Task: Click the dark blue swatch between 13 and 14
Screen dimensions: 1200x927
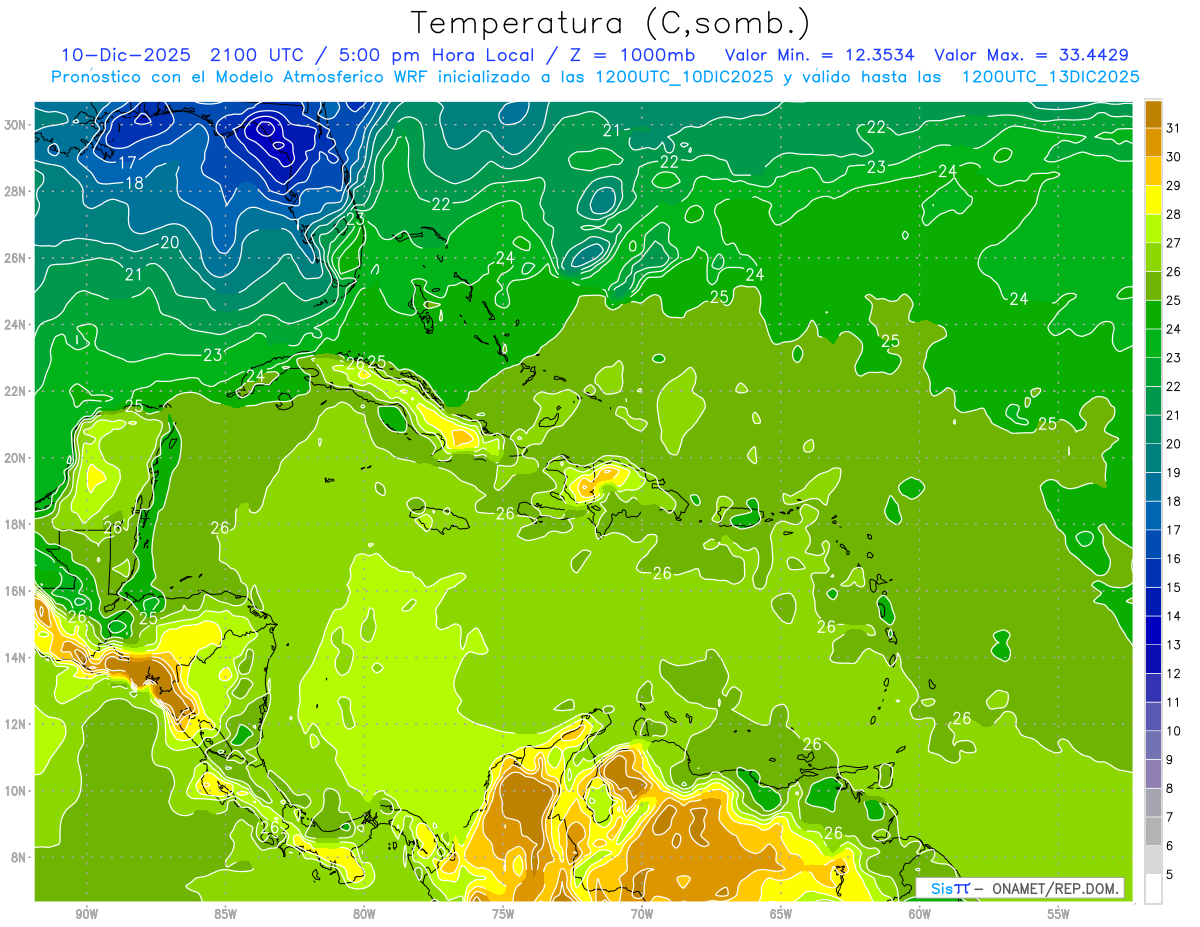Action: click(x=1153, y=630)
